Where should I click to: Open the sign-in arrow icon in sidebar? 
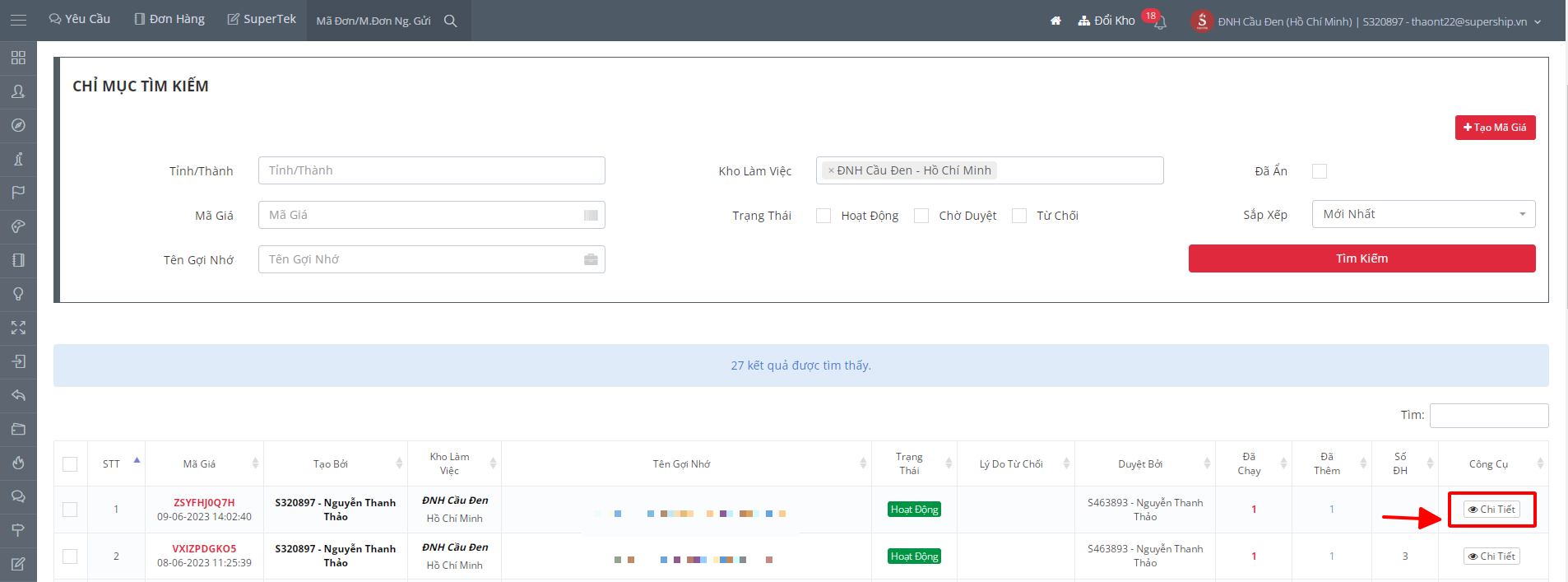tap(18, 361)
